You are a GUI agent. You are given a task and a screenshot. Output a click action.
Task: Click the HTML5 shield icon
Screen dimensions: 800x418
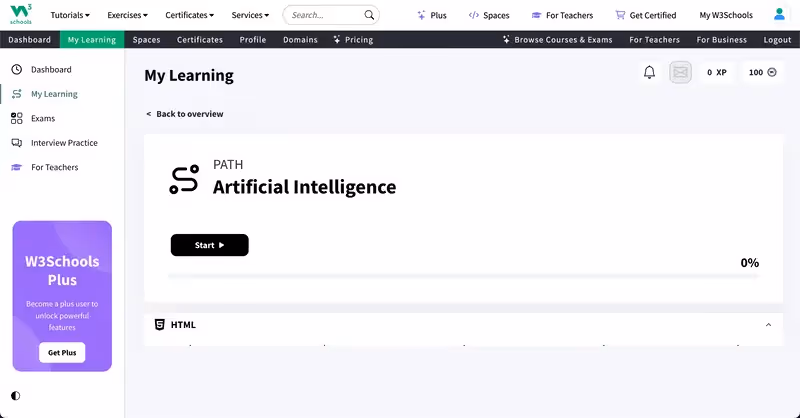click(160, 325)
